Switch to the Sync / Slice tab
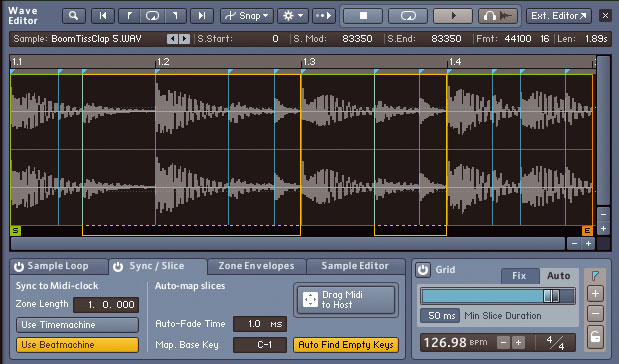The image size is (619, 364). click(158, 266)
